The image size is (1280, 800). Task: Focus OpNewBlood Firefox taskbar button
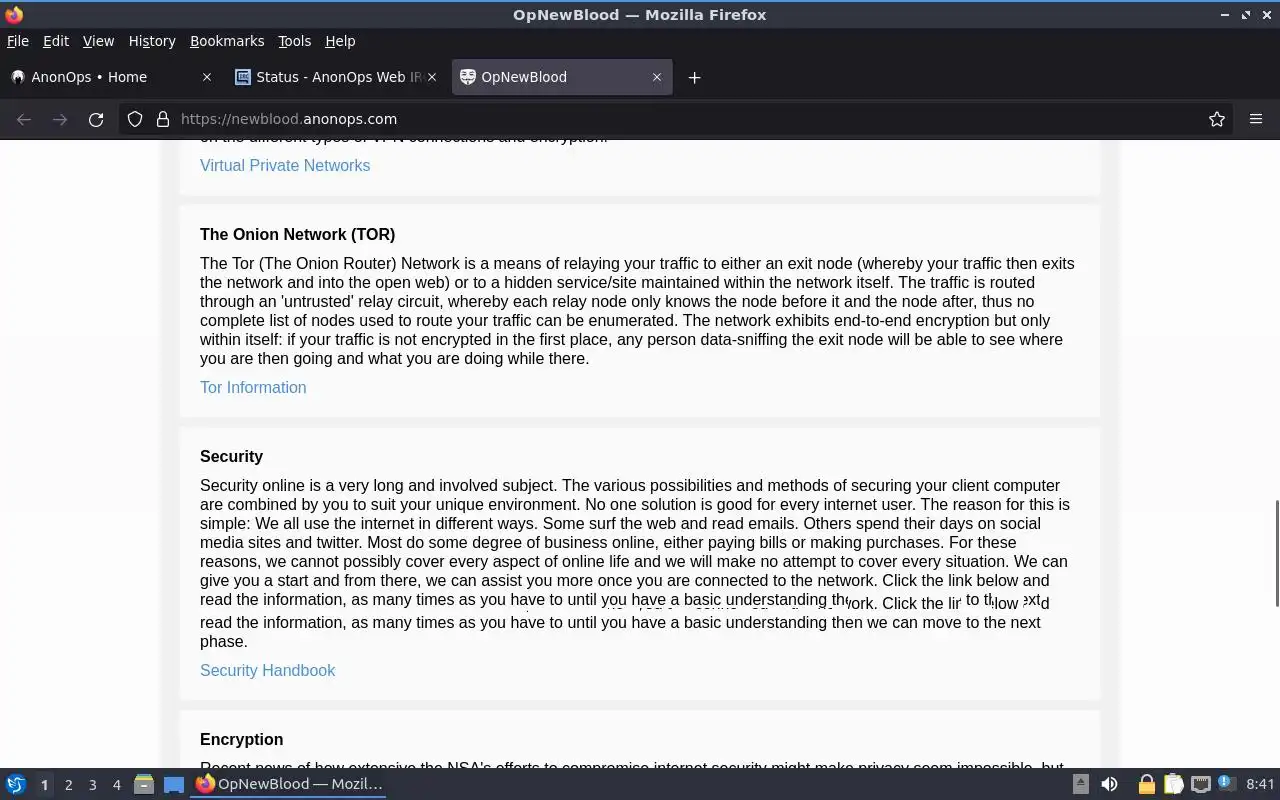click(x=289, y=784)
